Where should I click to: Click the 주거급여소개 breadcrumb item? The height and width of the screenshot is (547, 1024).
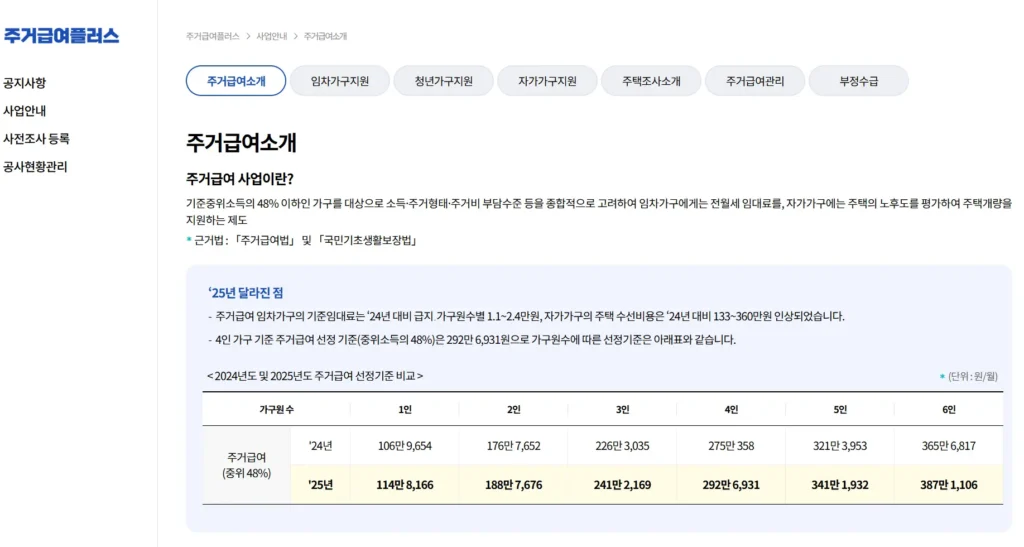[x=325, y=37]
